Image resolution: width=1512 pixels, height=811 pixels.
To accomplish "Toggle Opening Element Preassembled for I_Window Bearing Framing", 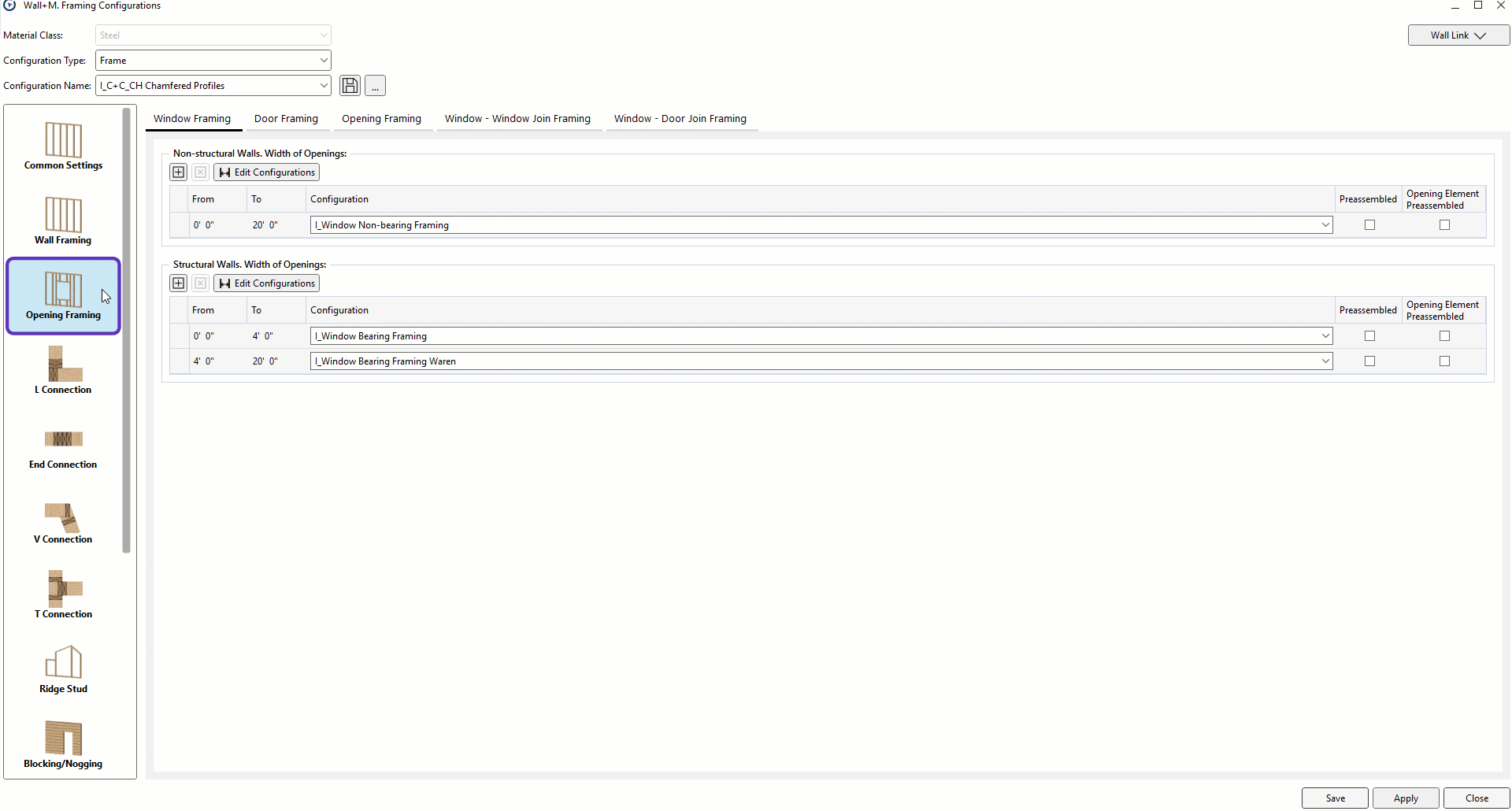I will point(1444,336).
